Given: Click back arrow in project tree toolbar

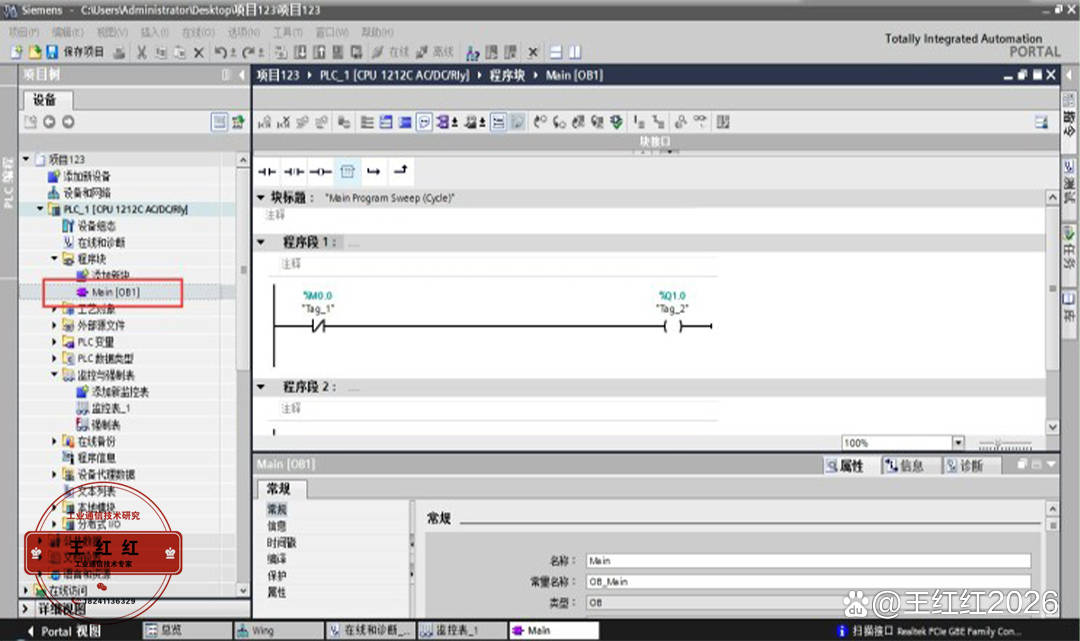Looking at the screenshot, I should (x=49, y=122).
